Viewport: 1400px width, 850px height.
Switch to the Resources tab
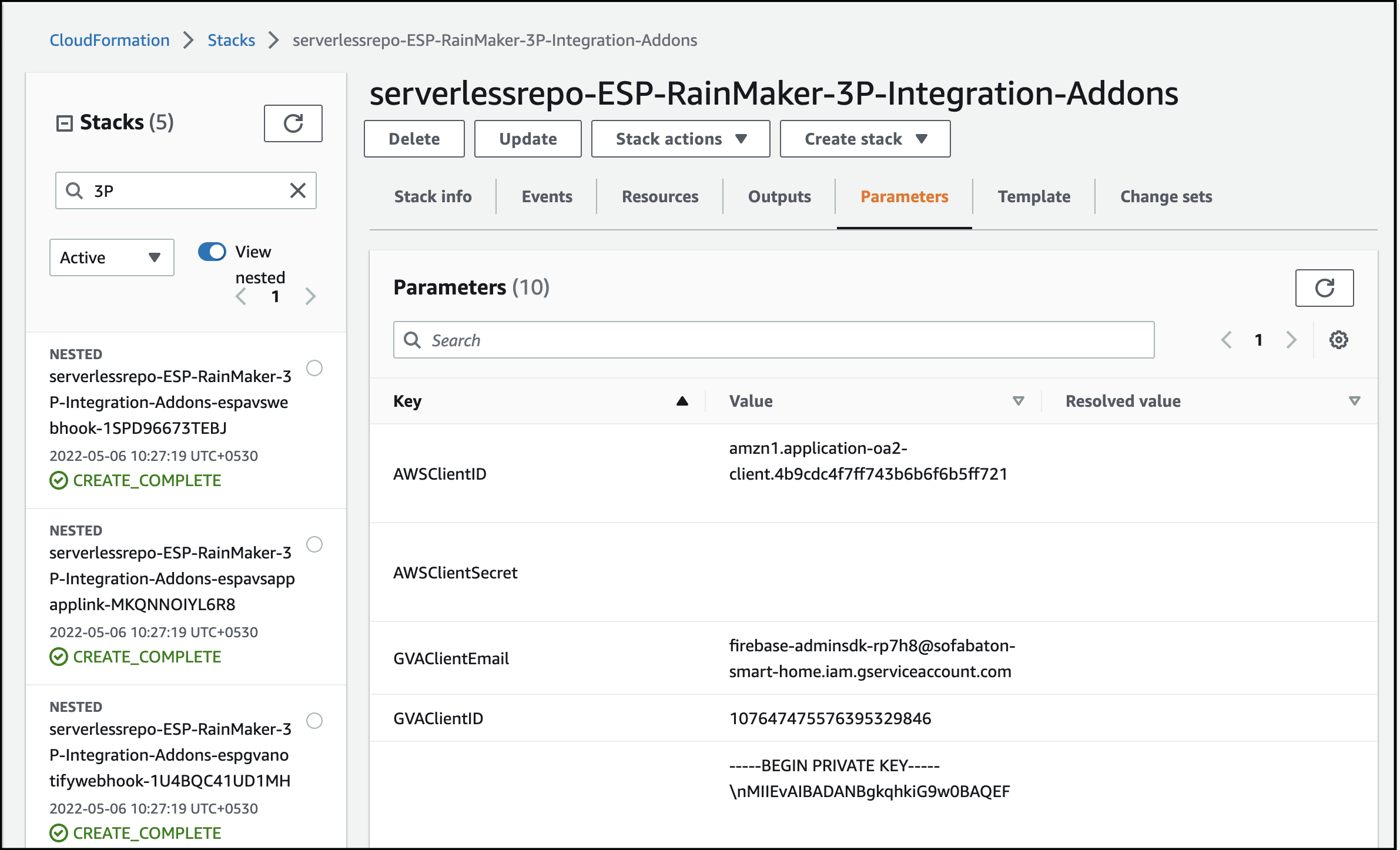[660, 196]
